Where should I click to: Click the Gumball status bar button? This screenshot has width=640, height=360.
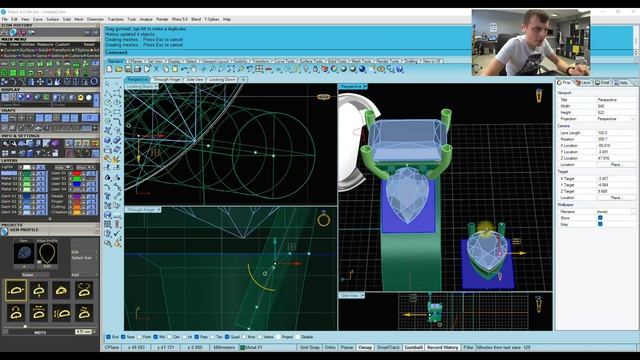point(413,347)
